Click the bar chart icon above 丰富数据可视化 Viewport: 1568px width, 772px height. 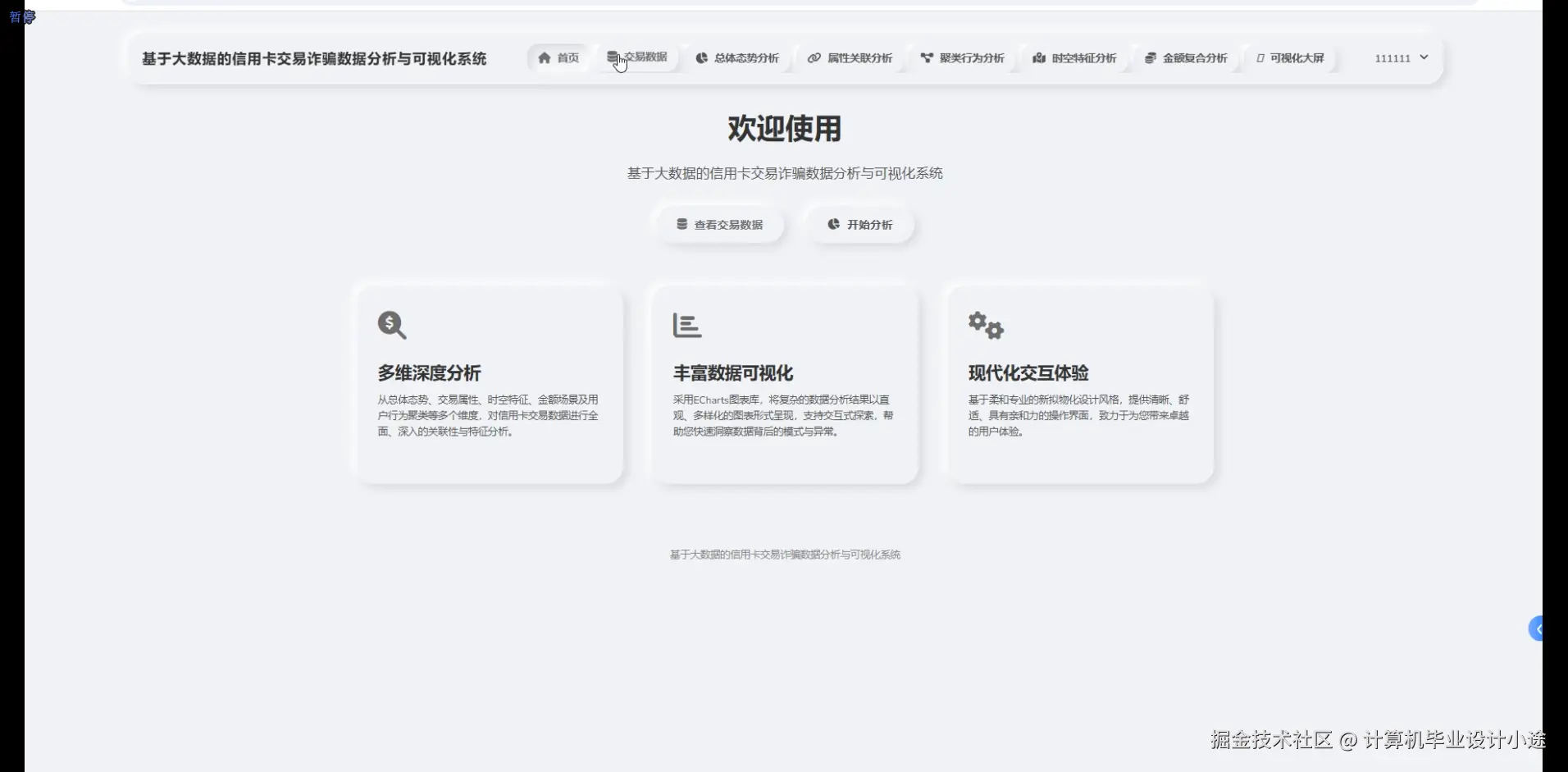click(x=686, y=324)
